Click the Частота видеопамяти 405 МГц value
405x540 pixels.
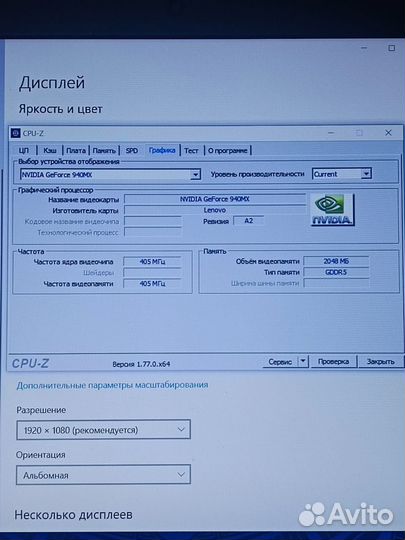tap(152, 284)
